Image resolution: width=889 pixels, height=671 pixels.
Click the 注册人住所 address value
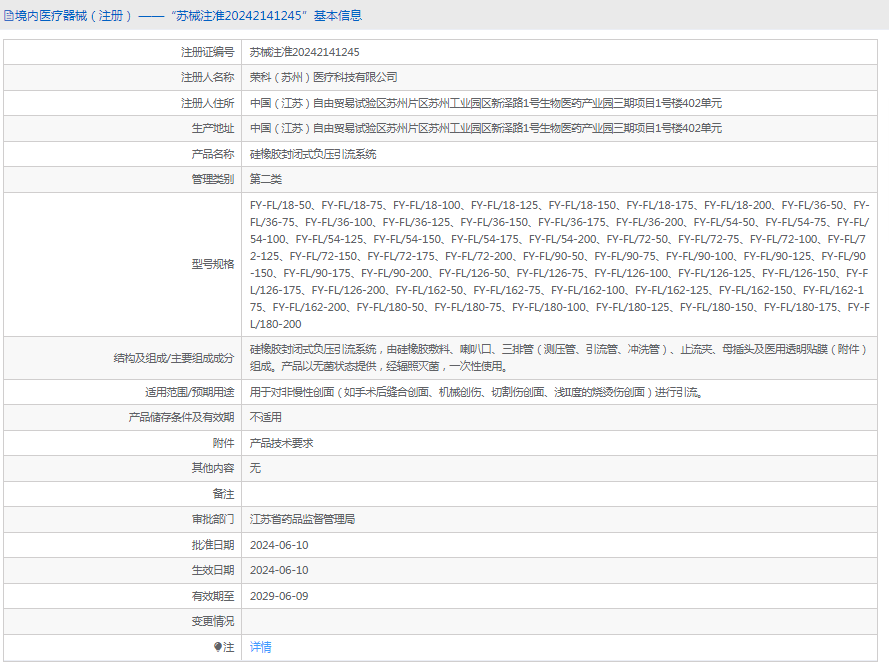coord(486,103)
